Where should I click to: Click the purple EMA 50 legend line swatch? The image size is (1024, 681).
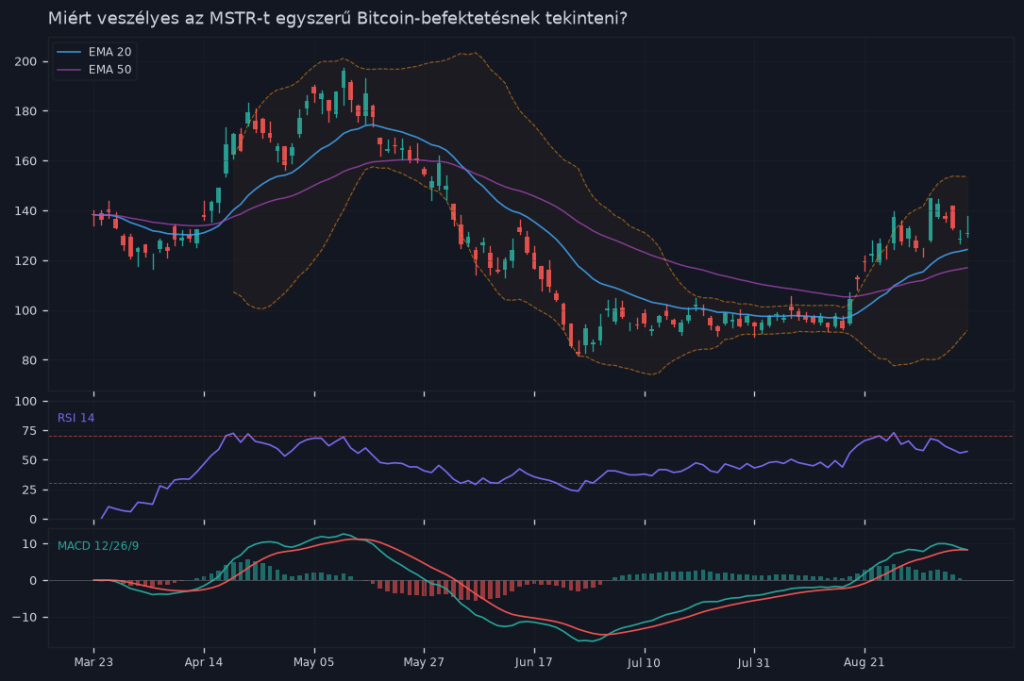point(69,70)
